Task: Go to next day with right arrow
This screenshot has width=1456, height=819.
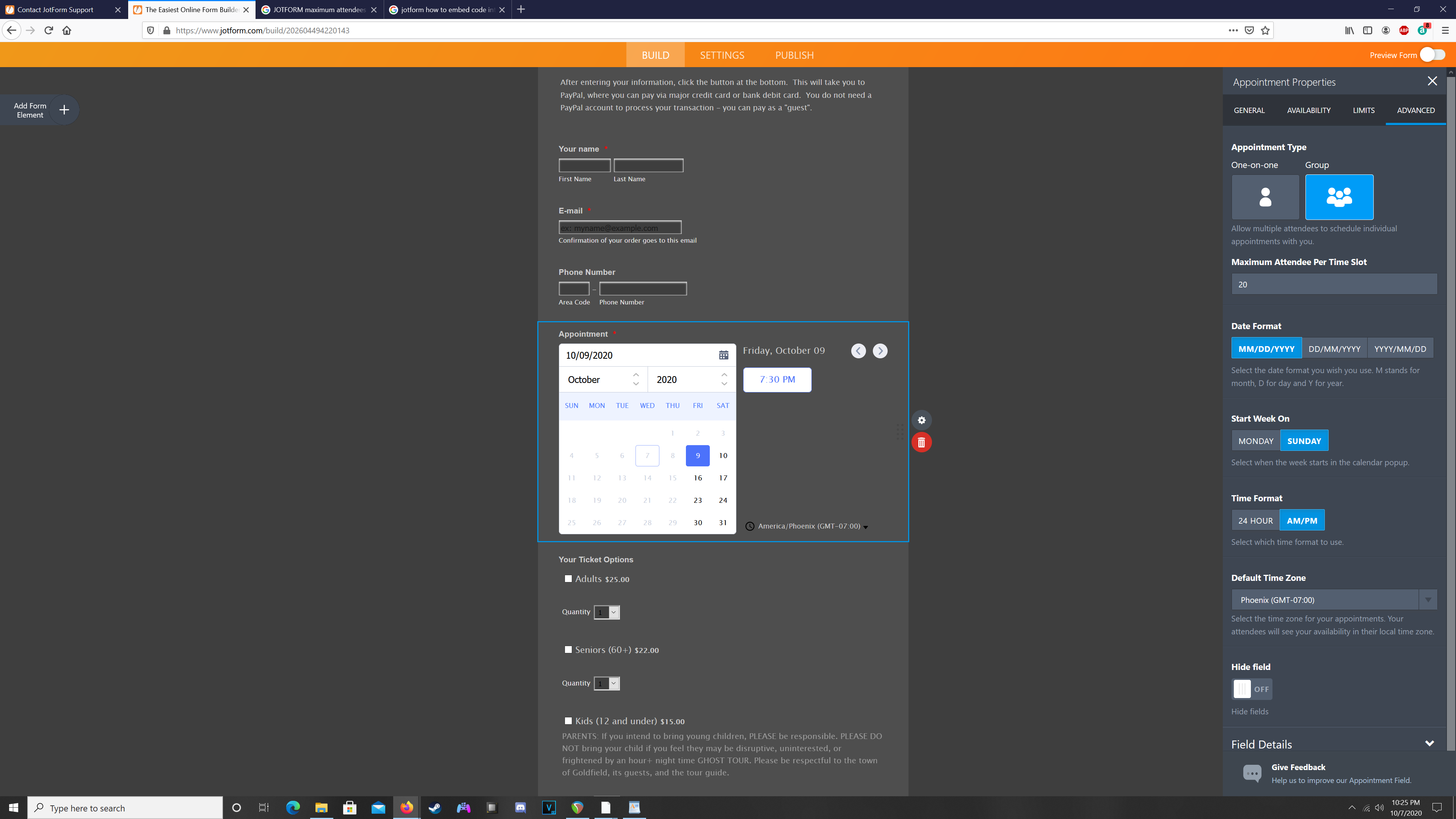Action: 880,351
